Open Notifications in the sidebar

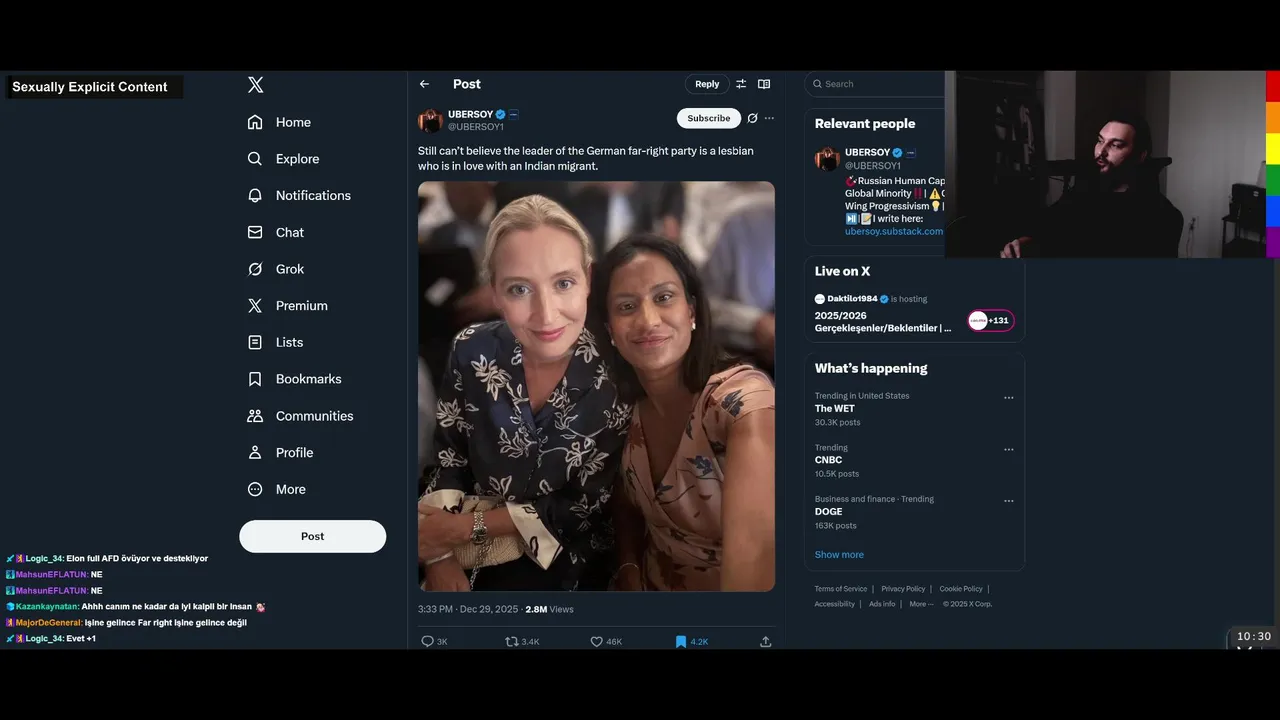click(x=299, y=196)
